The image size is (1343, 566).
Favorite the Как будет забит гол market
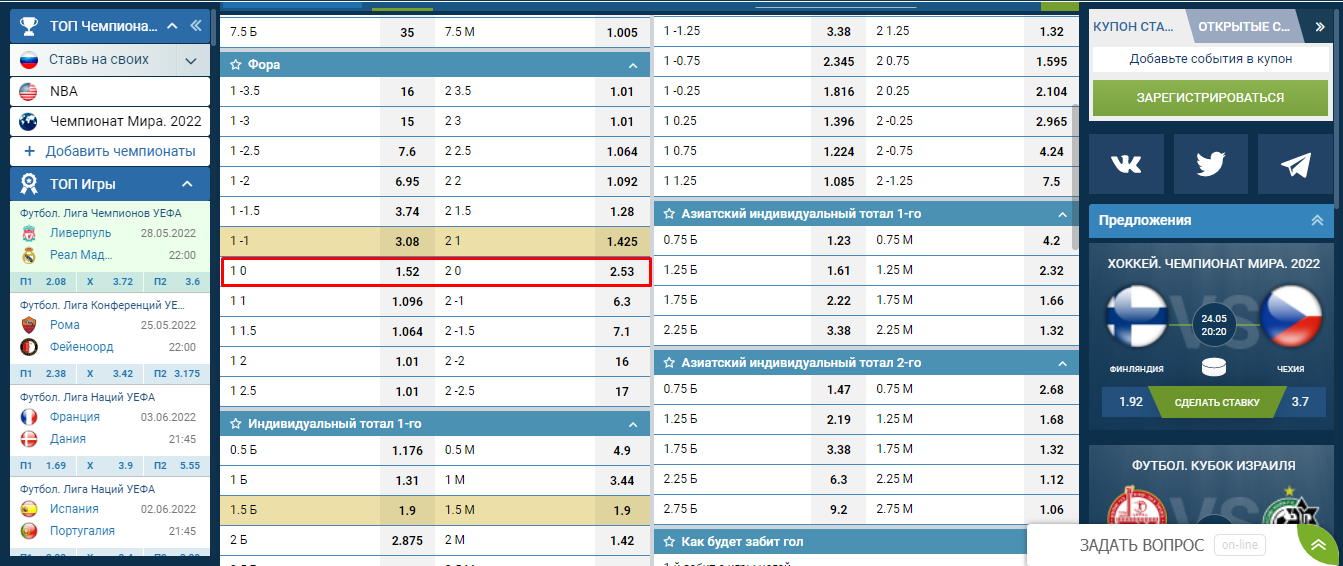click(669, 542)
